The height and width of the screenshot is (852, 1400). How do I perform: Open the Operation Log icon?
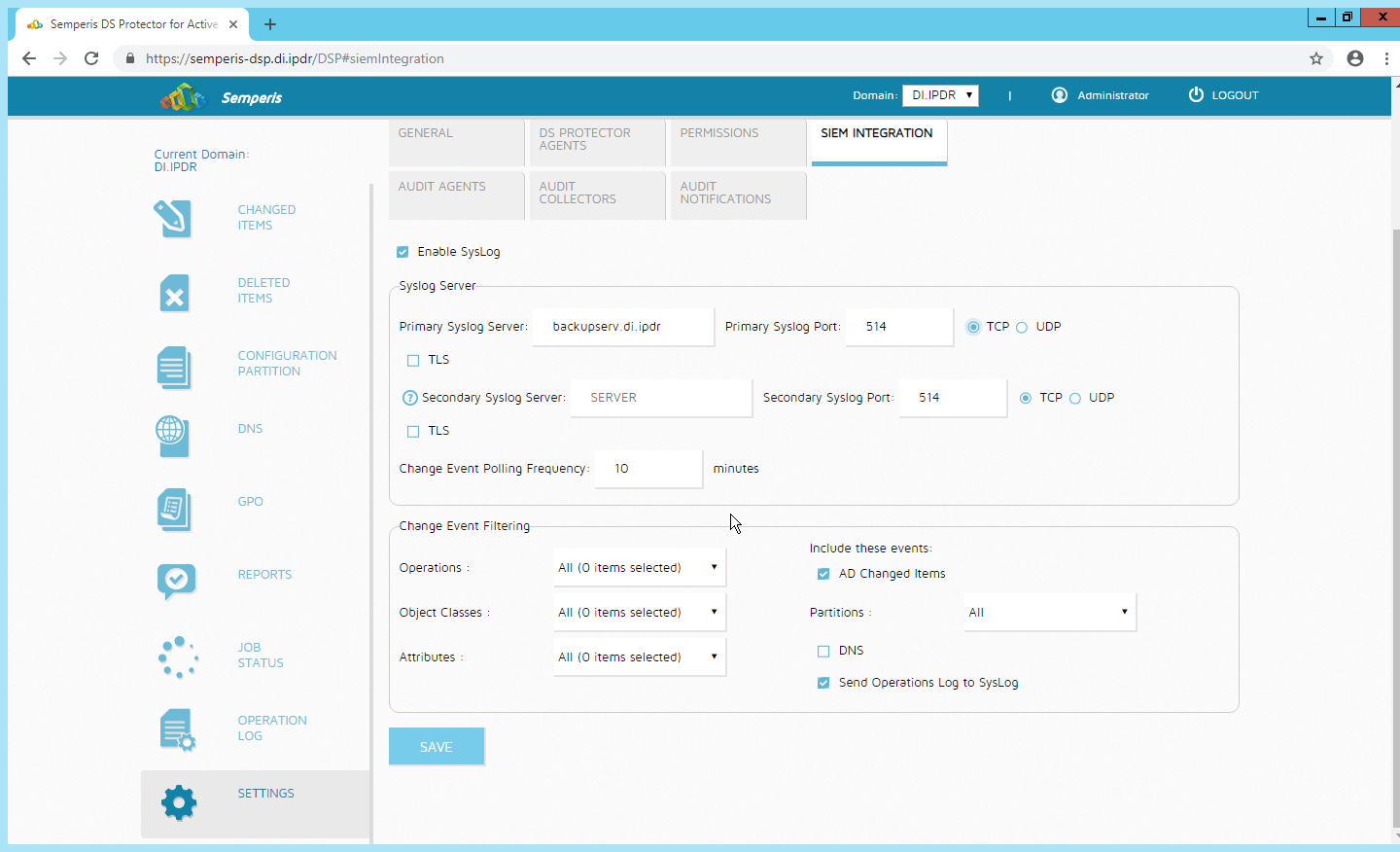[177, 729]
